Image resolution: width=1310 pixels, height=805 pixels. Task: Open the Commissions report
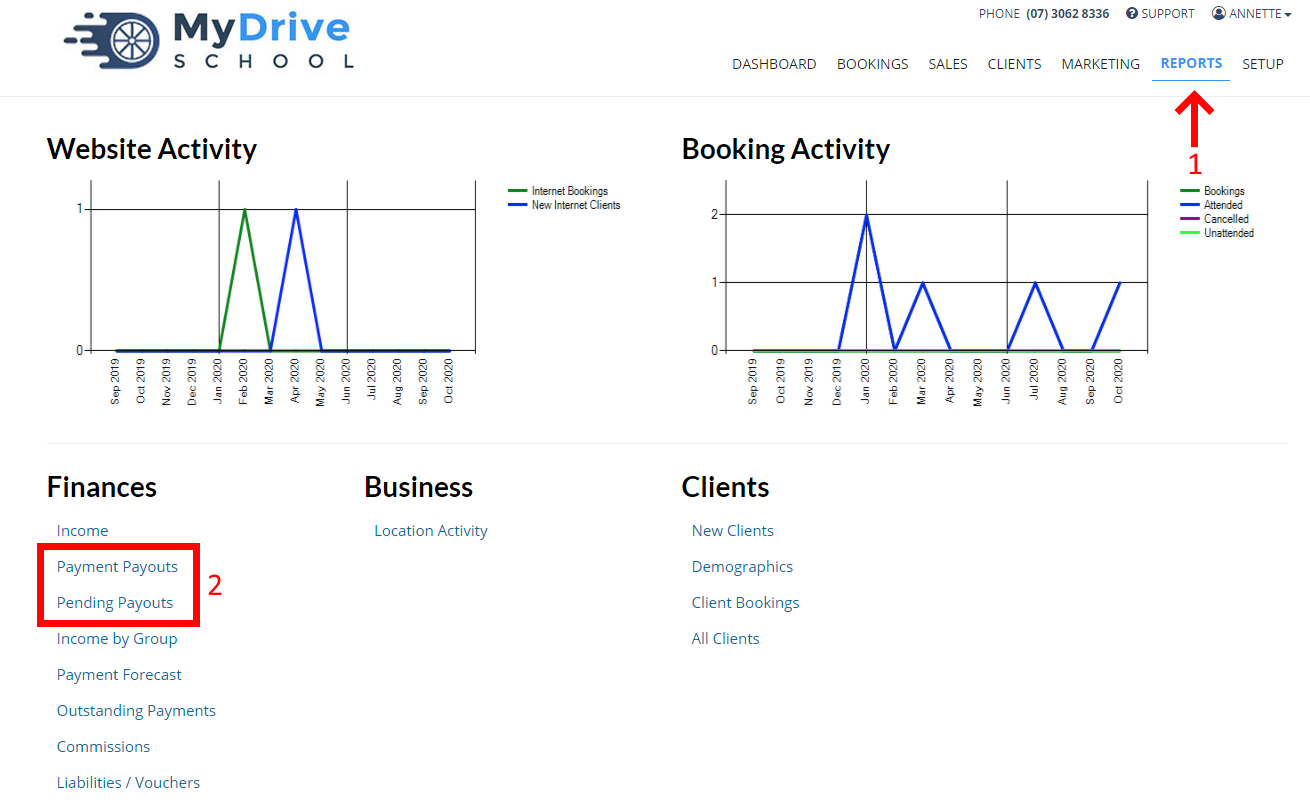(103, 747)
